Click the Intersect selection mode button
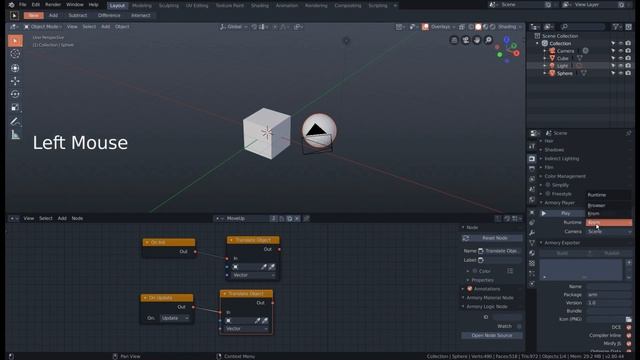Image resolution: width=640 pixels, height=360 pixels. coord(140,16)
